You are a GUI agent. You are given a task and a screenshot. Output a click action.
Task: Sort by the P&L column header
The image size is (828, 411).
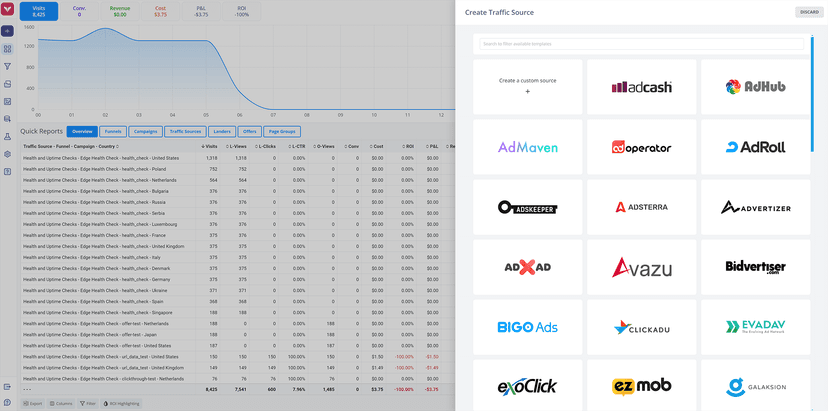[431, 146]
